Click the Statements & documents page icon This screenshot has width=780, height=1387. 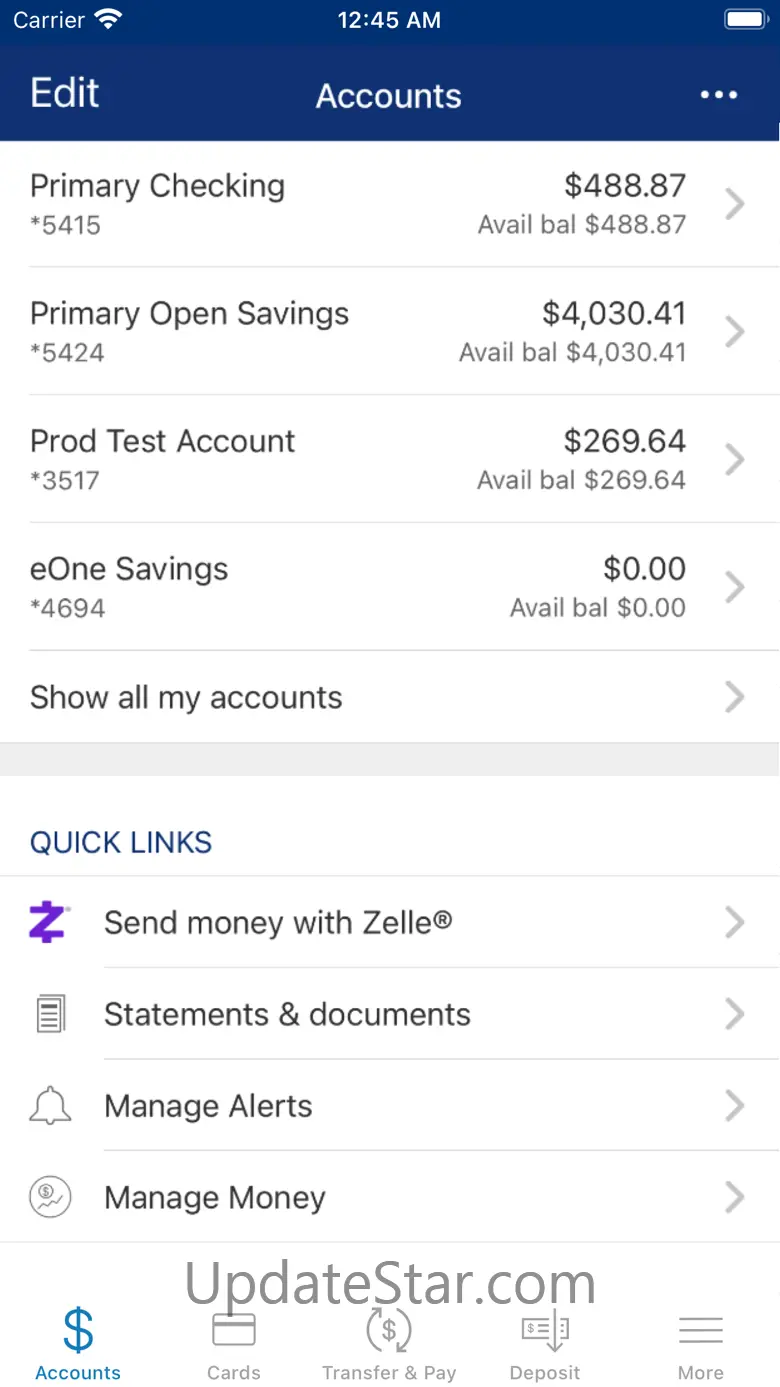tap(50, 1014)
